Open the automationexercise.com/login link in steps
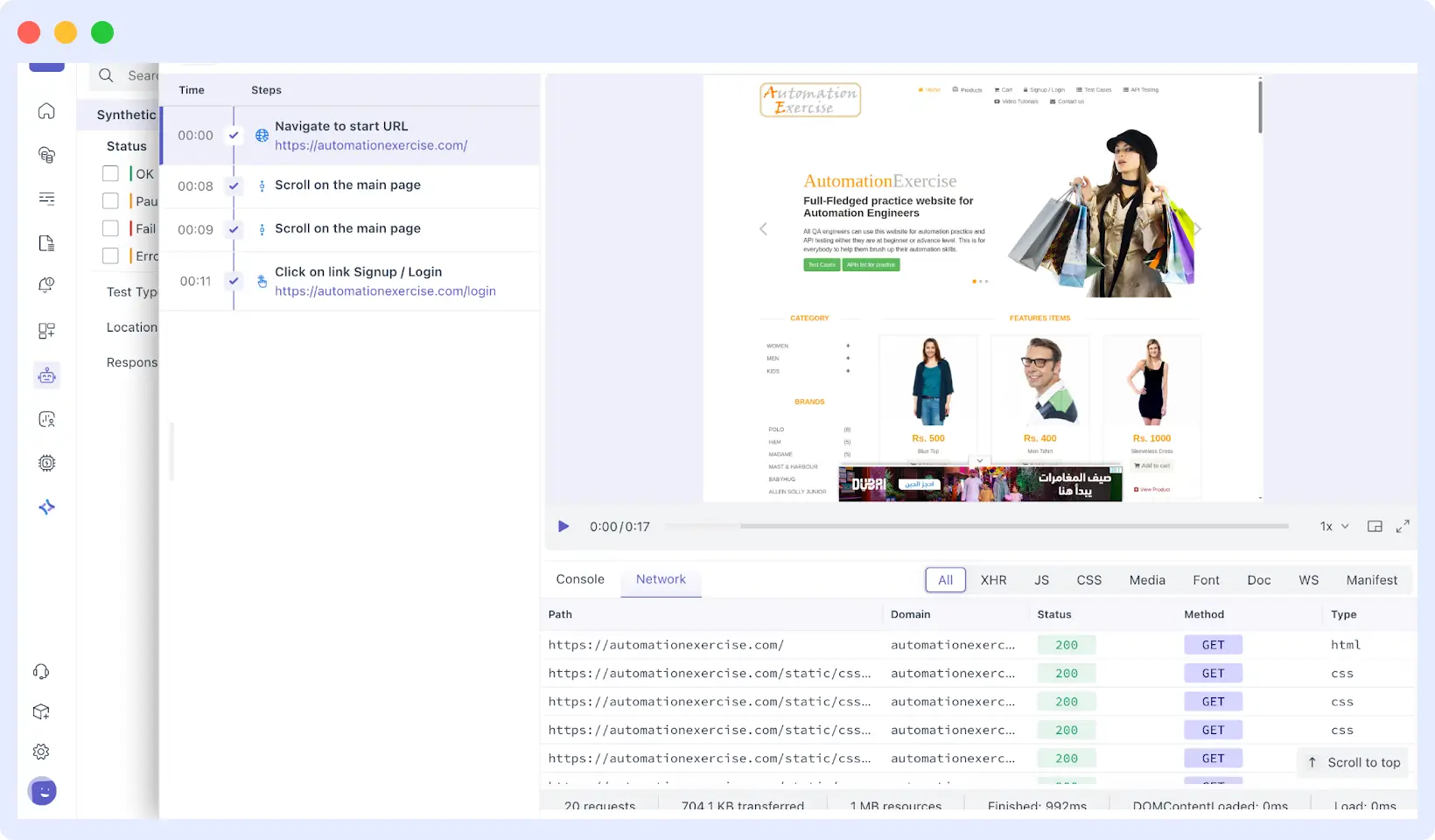The width and height of the screenshot is (1435, 840). tap(385, 290)
